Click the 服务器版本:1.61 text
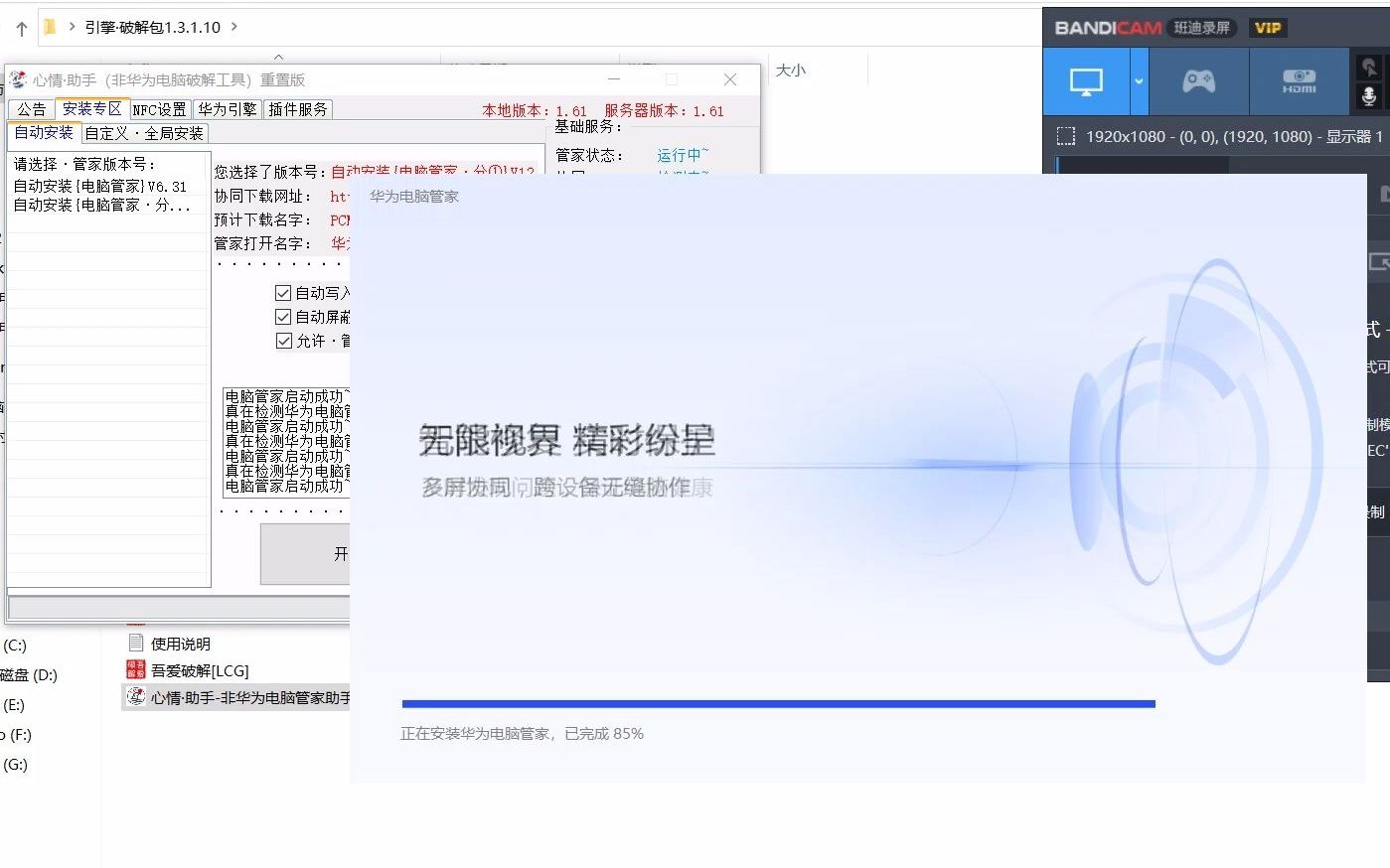 coord(665,110)
